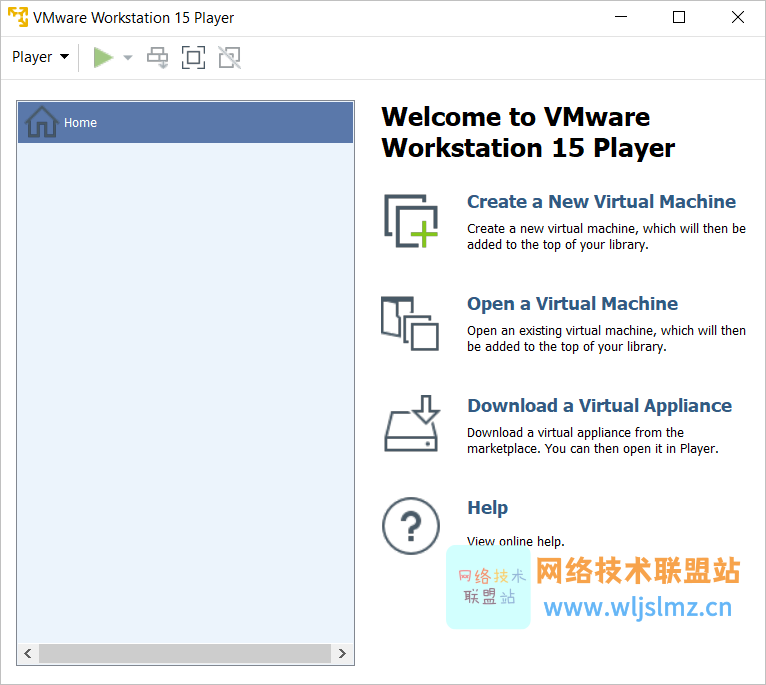Screen dimensions: 766x685
Task: Minimize the VMware Player window
Action: pyautogui.click(x=621, y=17)
